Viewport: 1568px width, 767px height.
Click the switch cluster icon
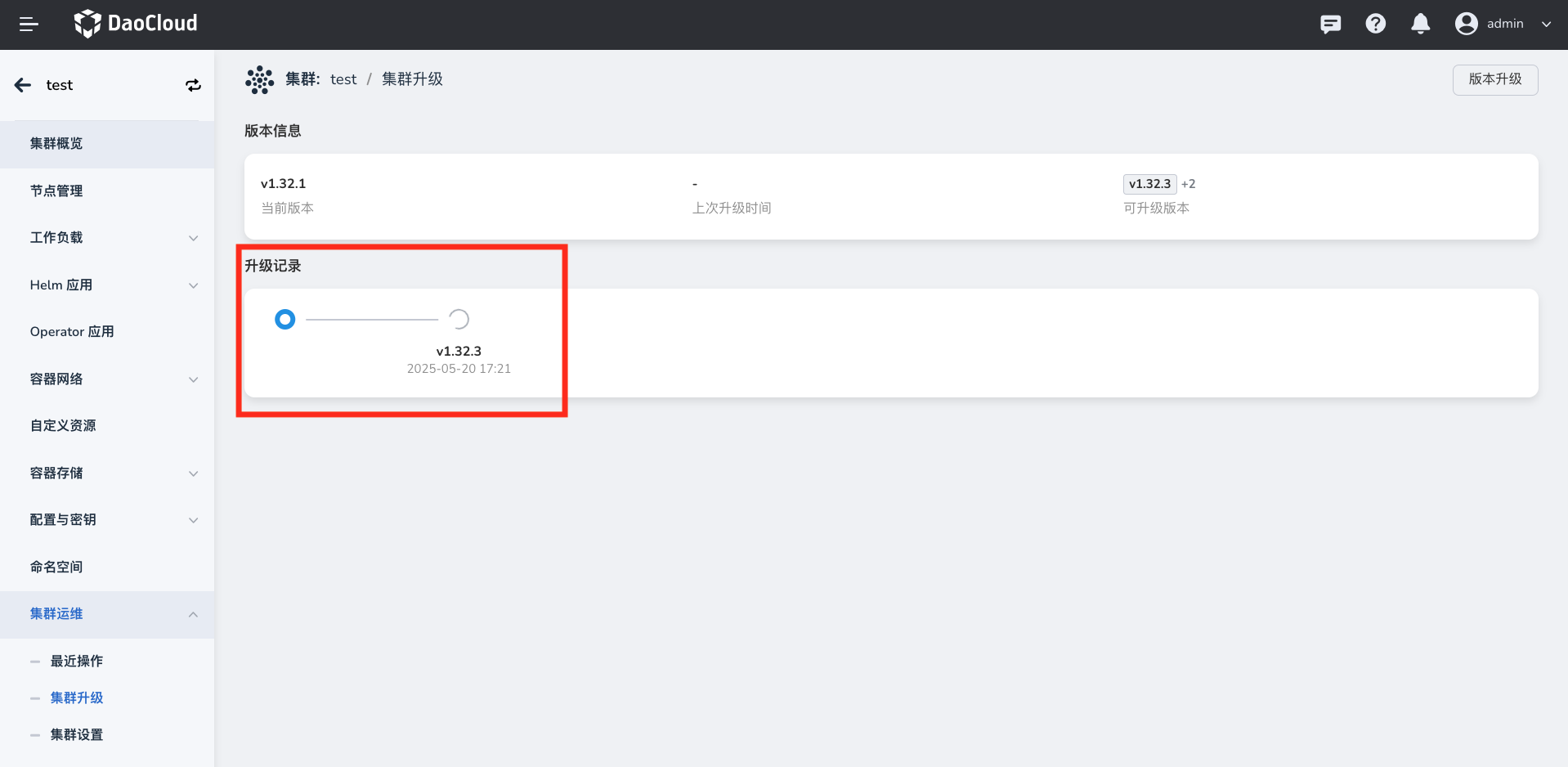[193, 85]
